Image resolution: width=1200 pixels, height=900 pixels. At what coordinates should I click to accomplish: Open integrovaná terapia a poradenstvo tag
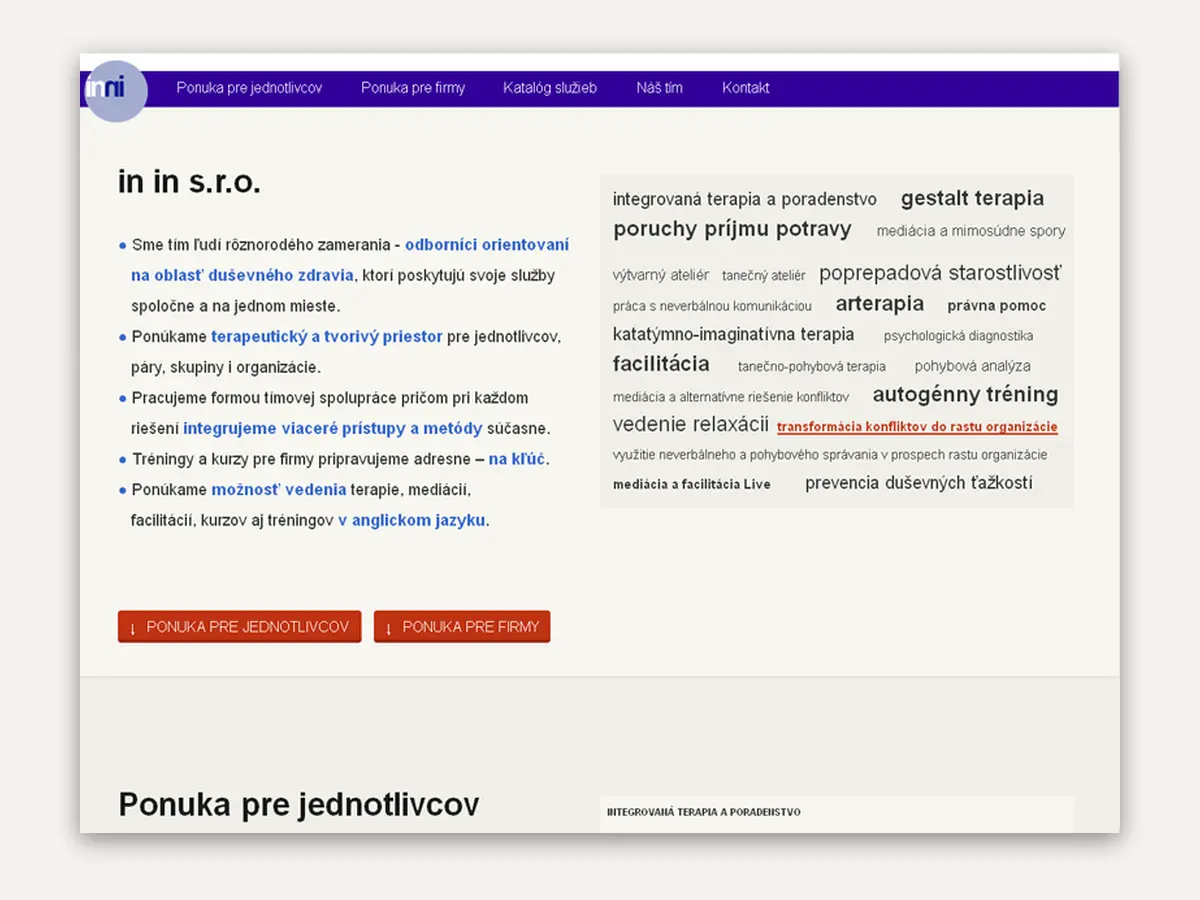(x=745, y=199)
